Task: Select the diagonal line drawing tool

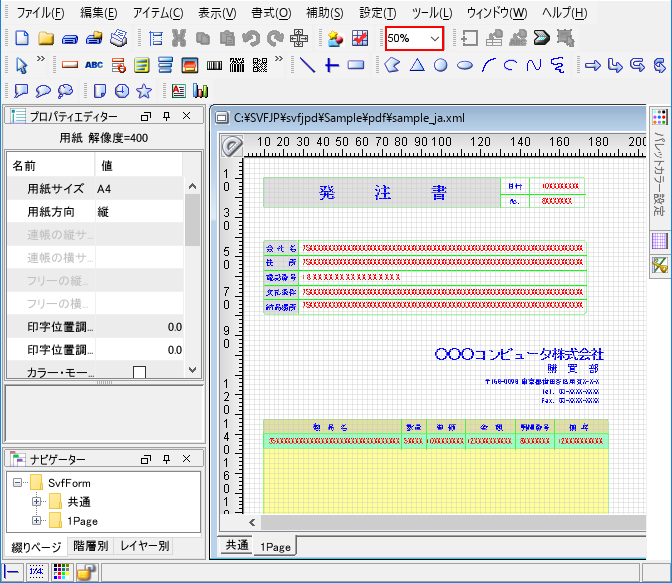Action: point(307,65)
